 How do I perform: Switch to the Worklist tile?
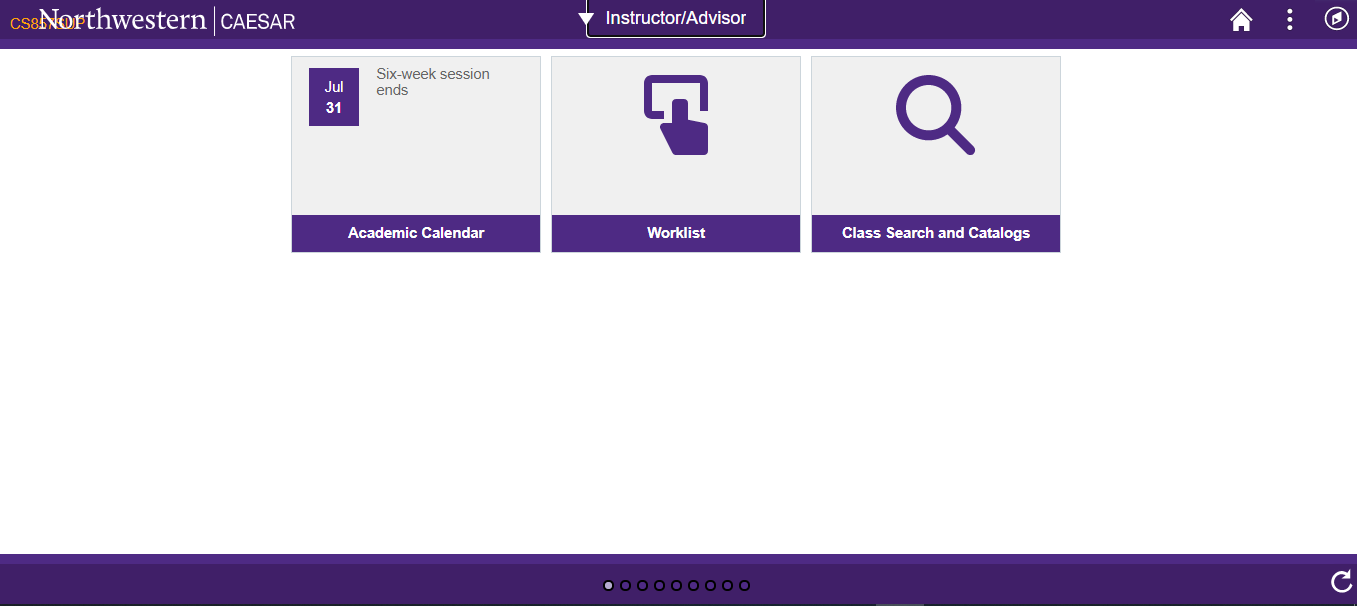click(676, 233)
